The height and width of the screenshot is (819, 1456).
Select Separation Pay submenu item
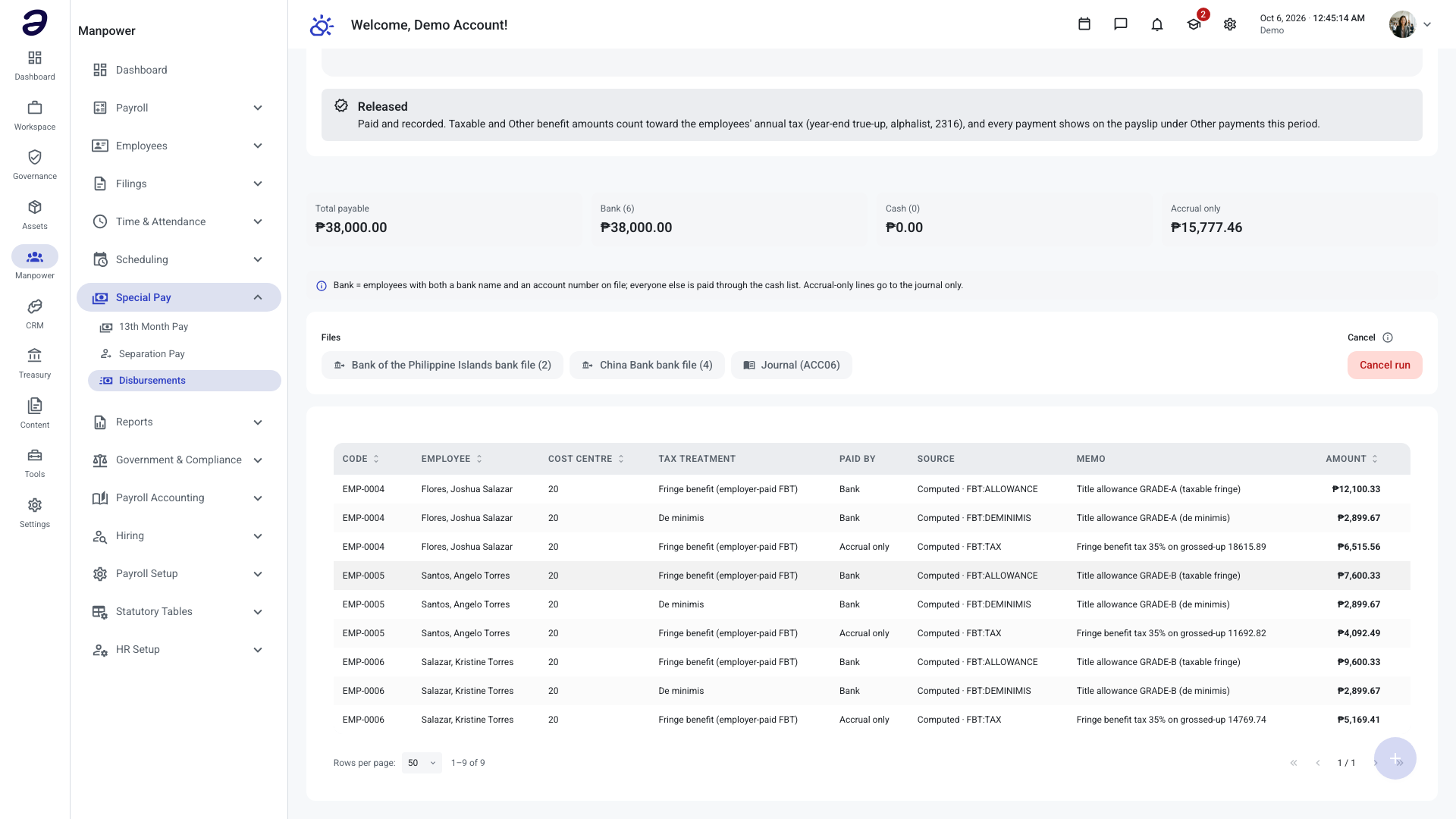click(184, 354)
